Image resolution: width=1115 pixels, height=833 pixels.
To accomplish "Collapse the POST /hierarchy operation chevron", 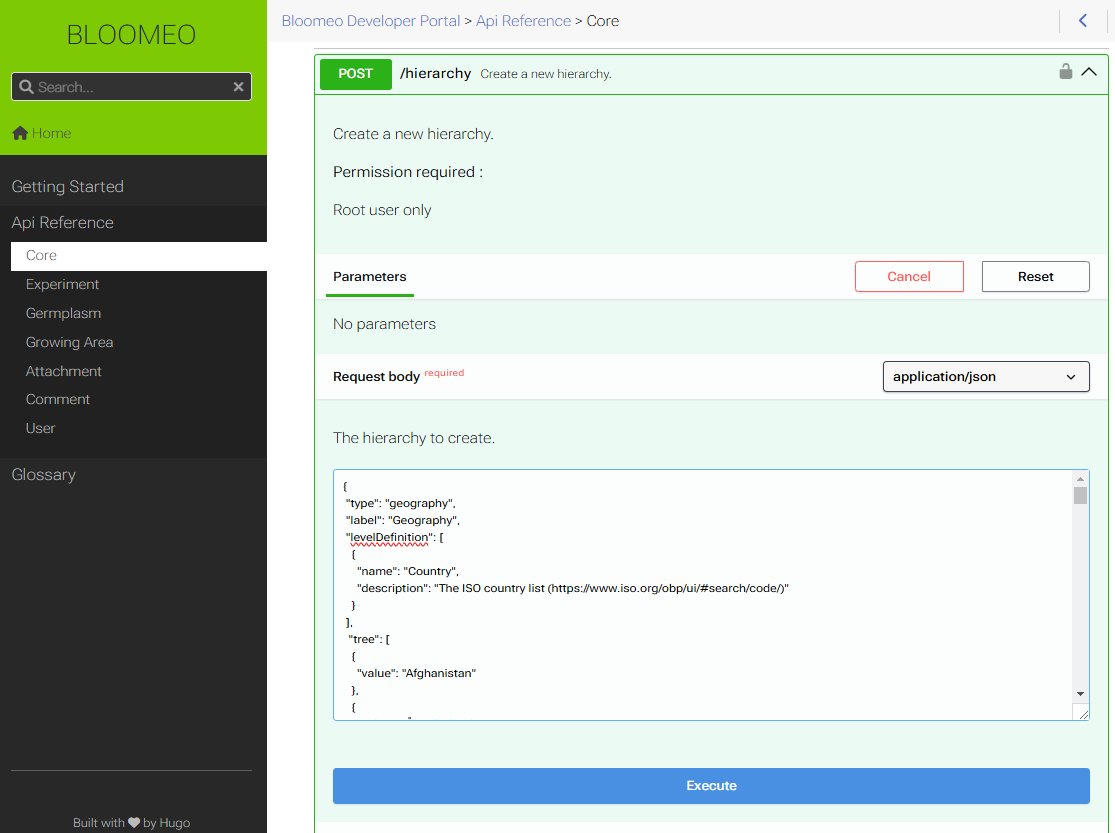I will 1089,72.
